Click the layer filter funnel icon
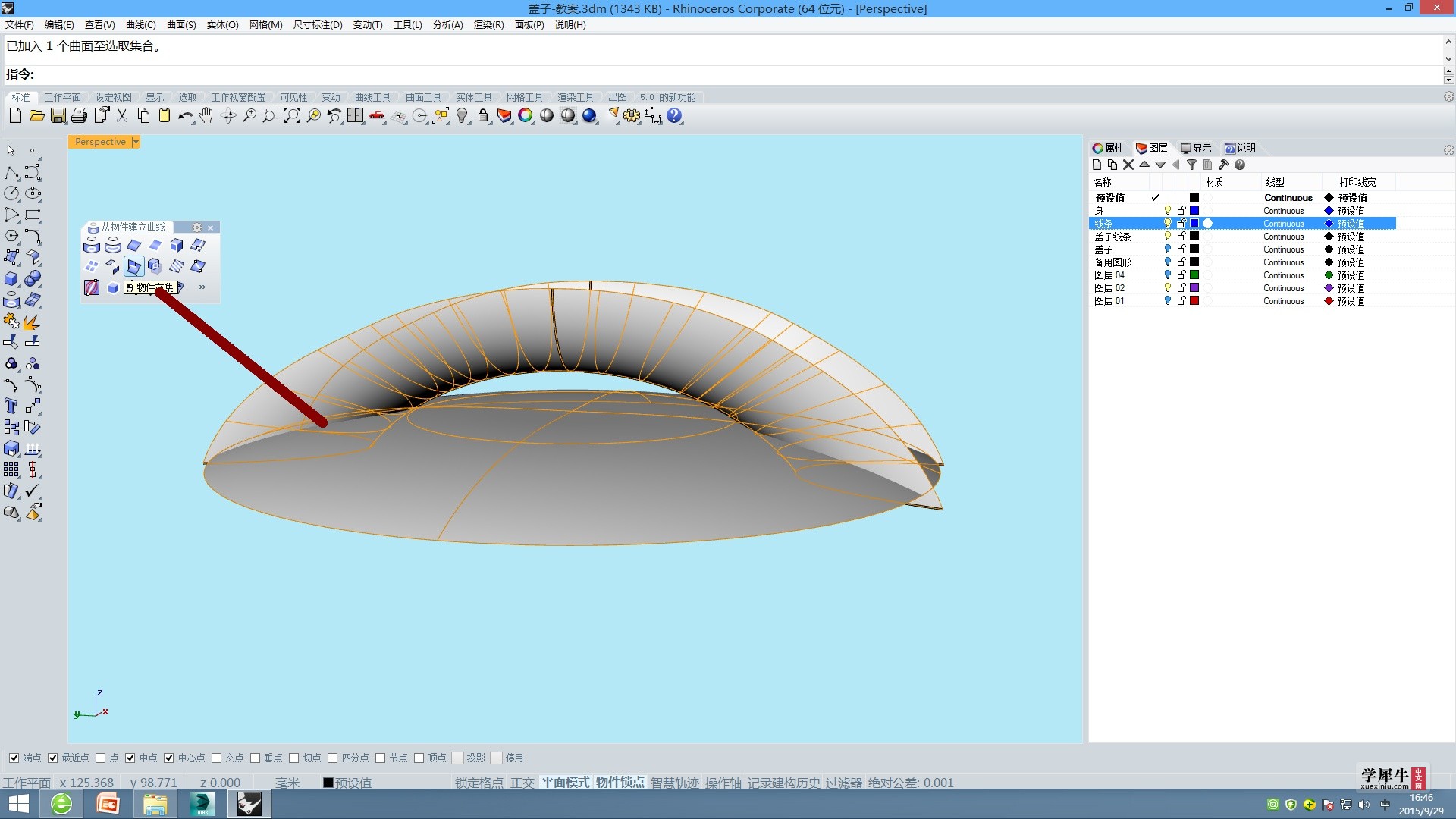This screenshot has height=819, width=1456. point(1191,165)
